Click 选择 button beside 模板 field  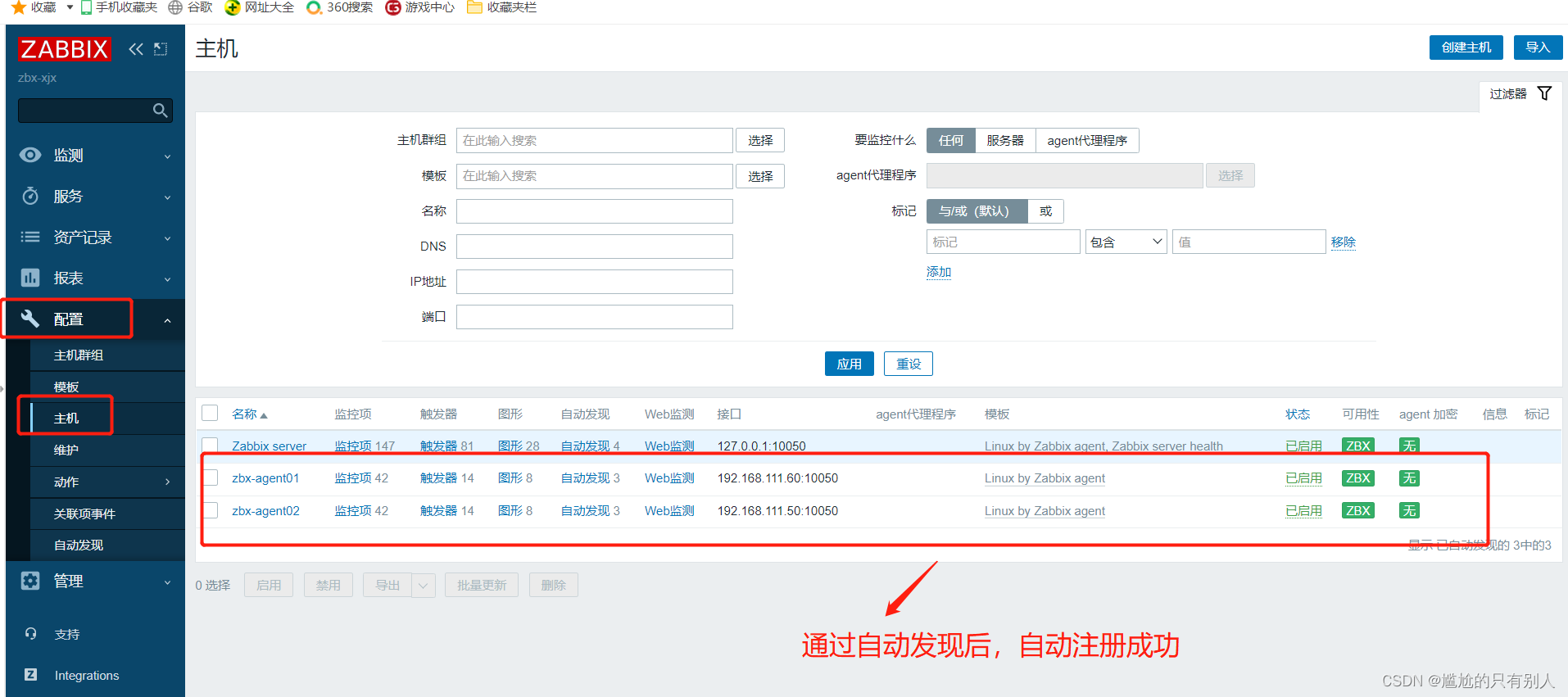click(x=759, y=175)
